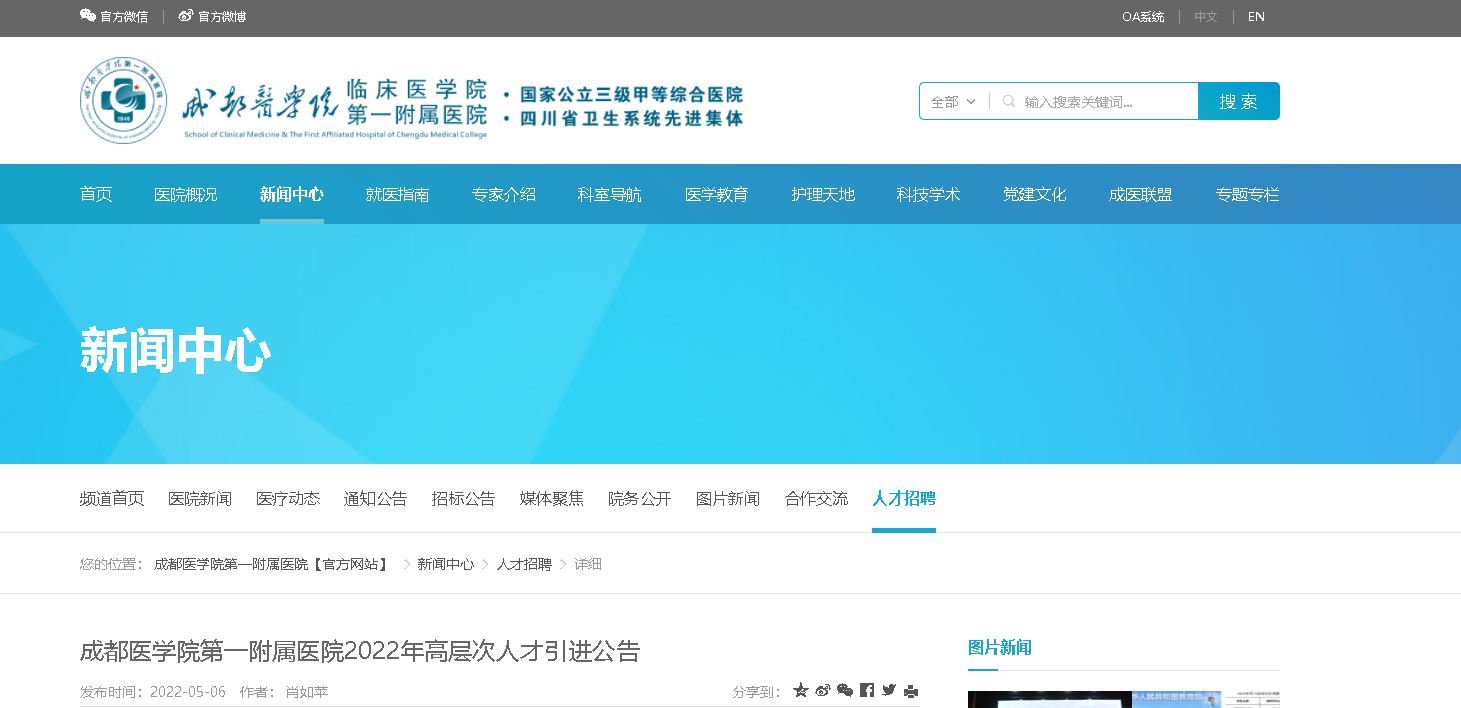Share article to QZone star icon

[800, 690]
